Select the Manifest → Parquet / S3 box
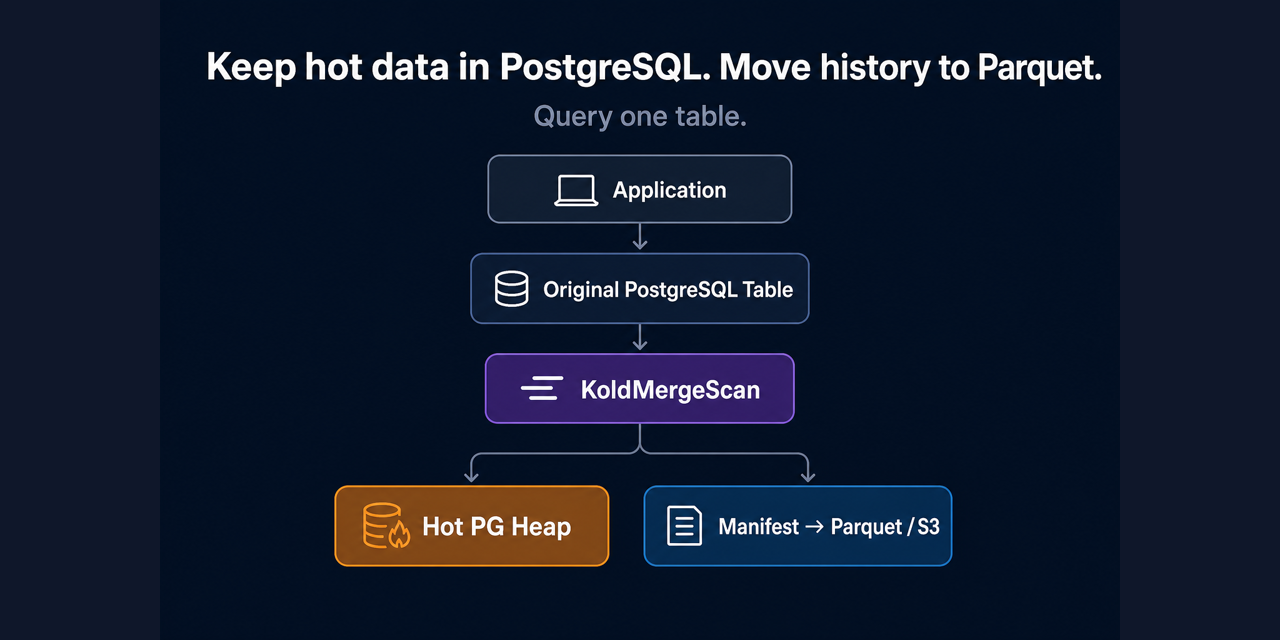The width and height of the screenshot is (1280, 640). click(798, 526)
